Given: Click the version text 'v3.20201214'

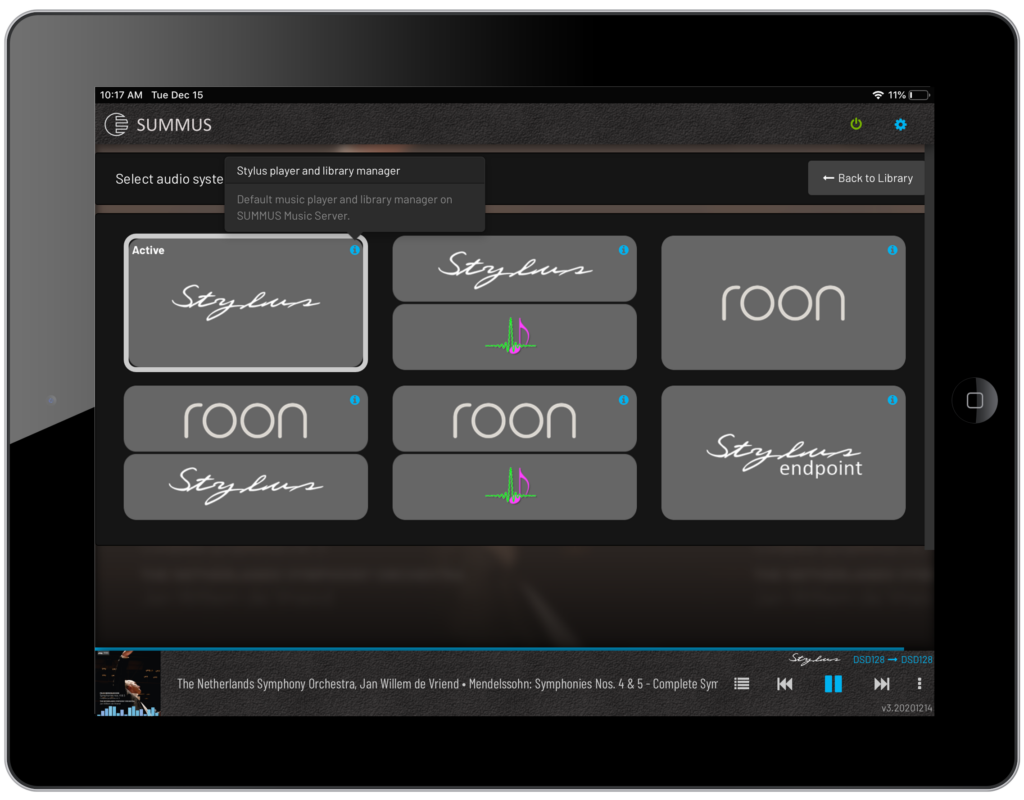Looking at the screenshot, I should [906, 708].
